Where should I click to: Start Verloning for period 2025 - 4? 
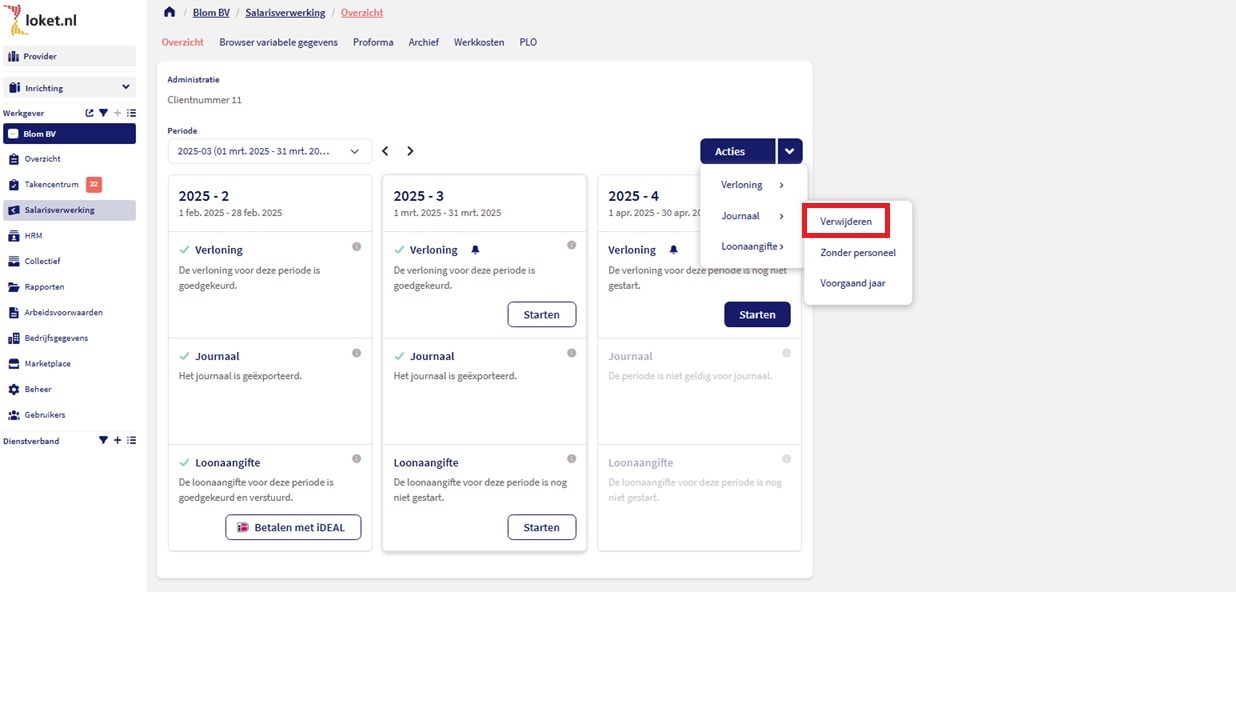click(x=757, y=314)
